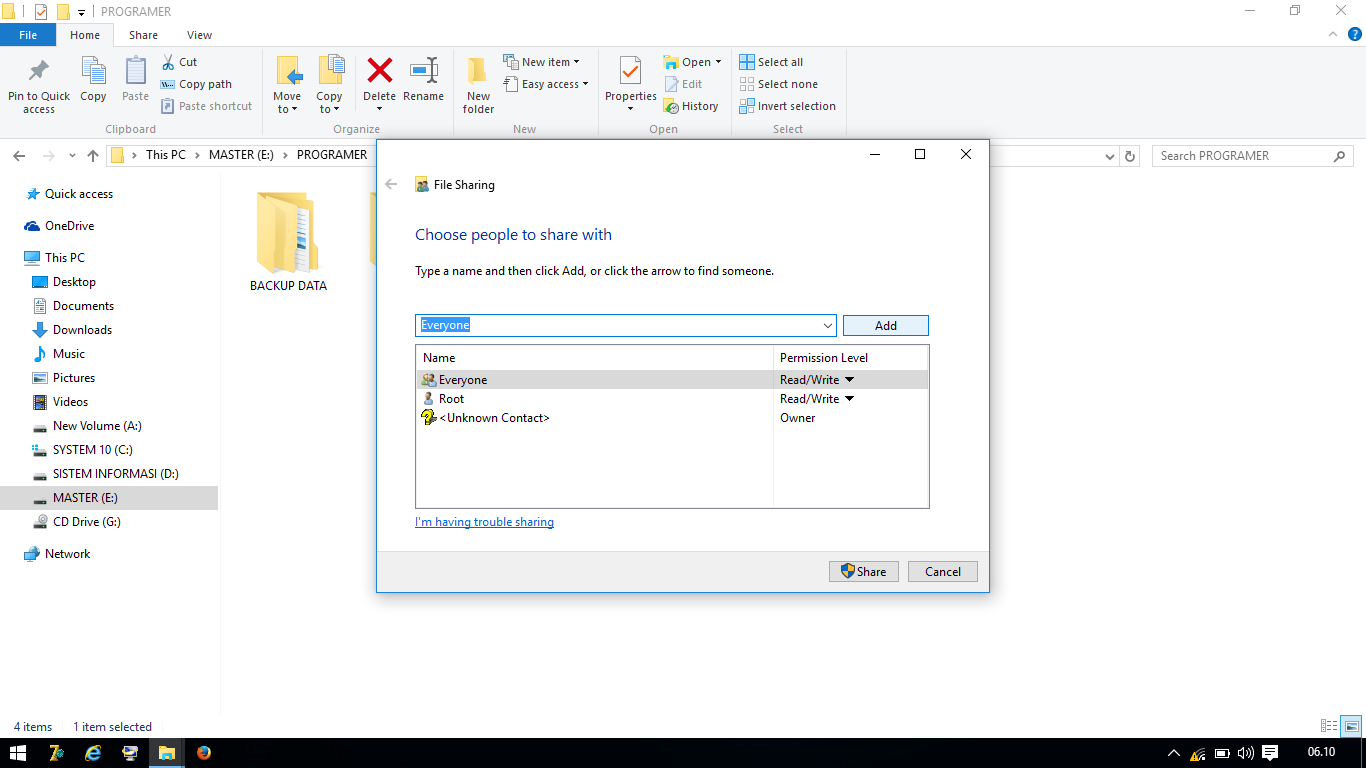Click the Pin to Quick access icon
The width and height of the screenshot is (1366, 768).
(x=39, y=71)
